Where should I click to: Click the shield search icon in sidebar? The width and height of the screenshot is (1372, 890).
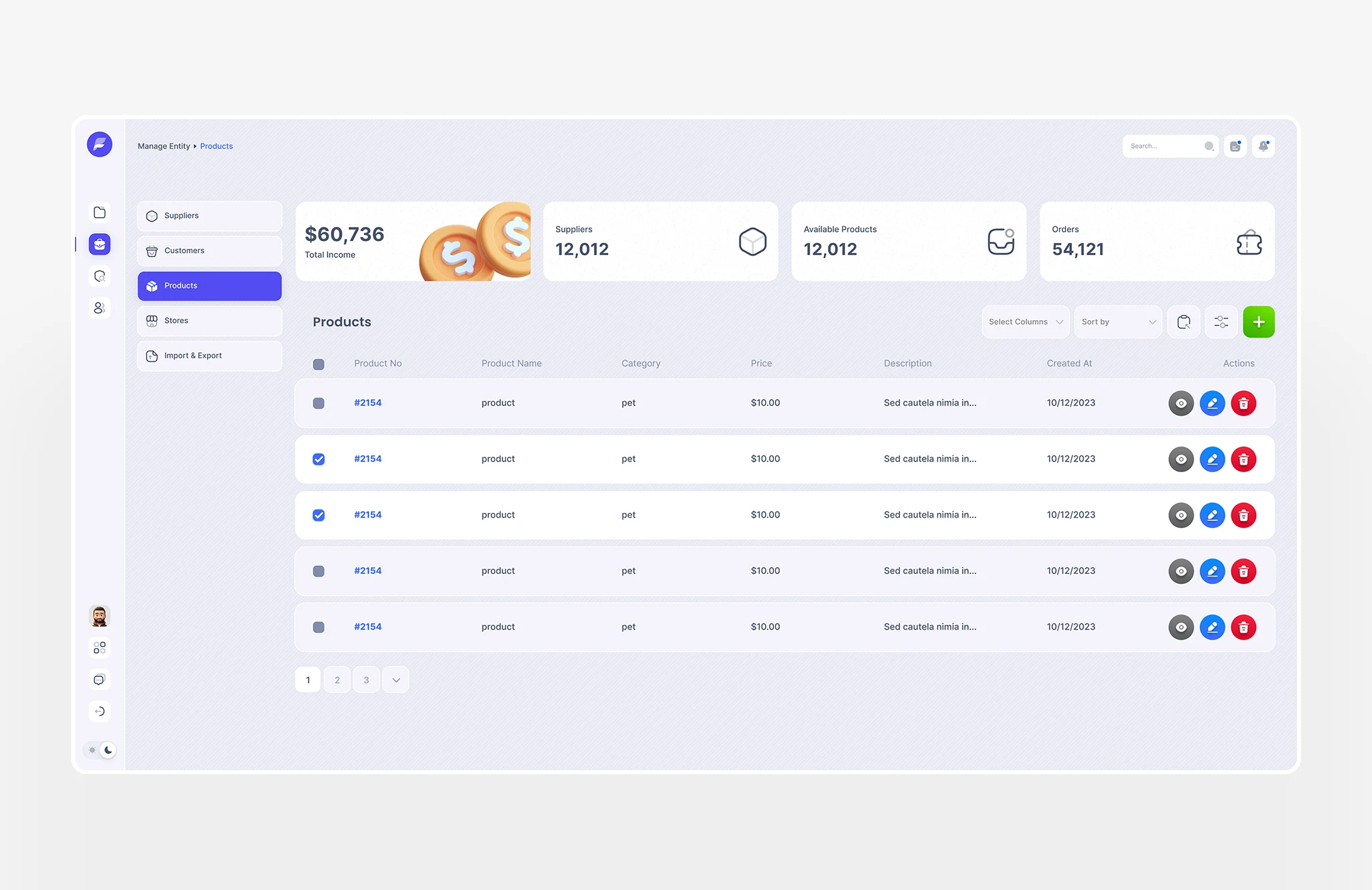pyautogui.click(x=99, y=276)
